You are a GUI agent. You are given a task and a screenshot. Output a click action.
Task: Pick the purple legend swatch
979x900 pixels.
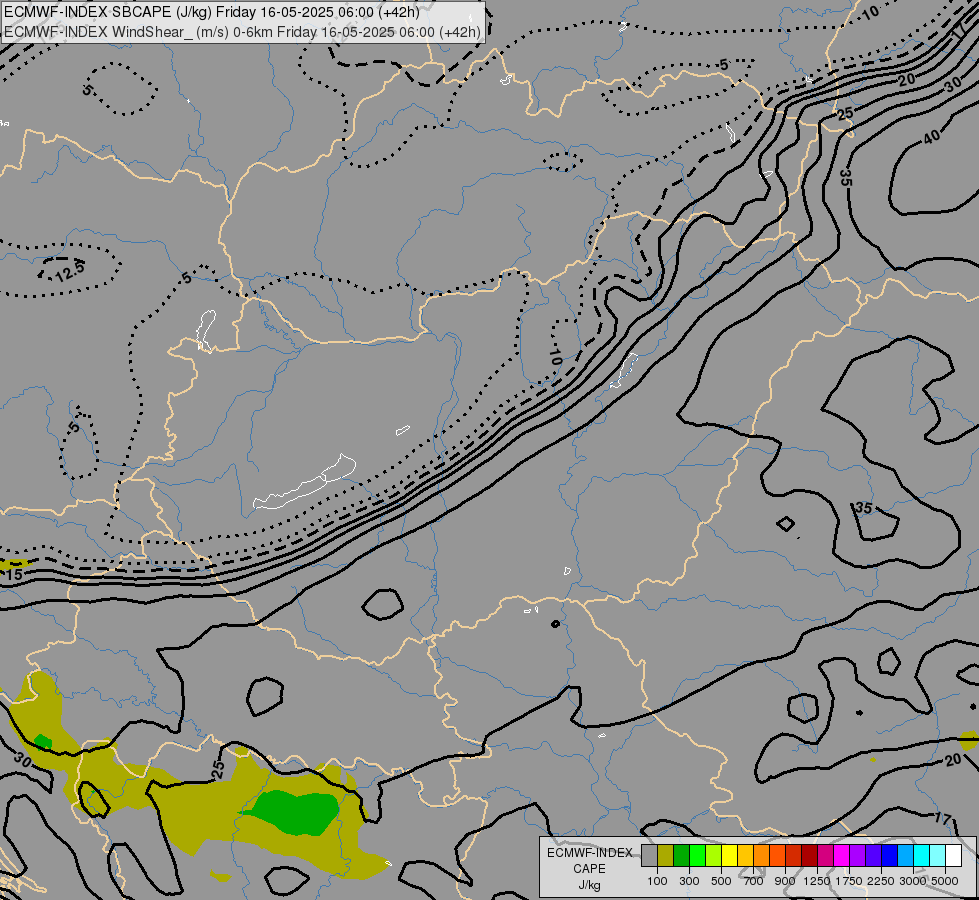857,856
